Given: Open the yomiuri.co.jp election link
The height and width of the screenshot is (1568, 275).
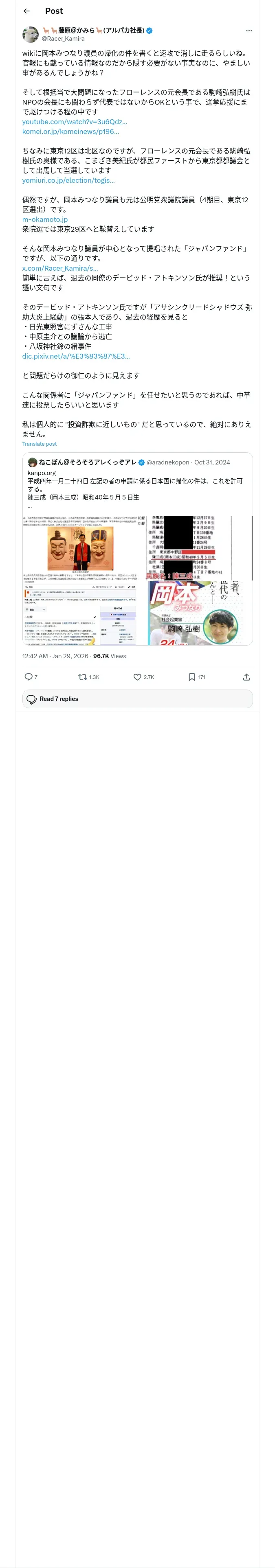Looking at the screenshot, I should [x=68, y=180].
